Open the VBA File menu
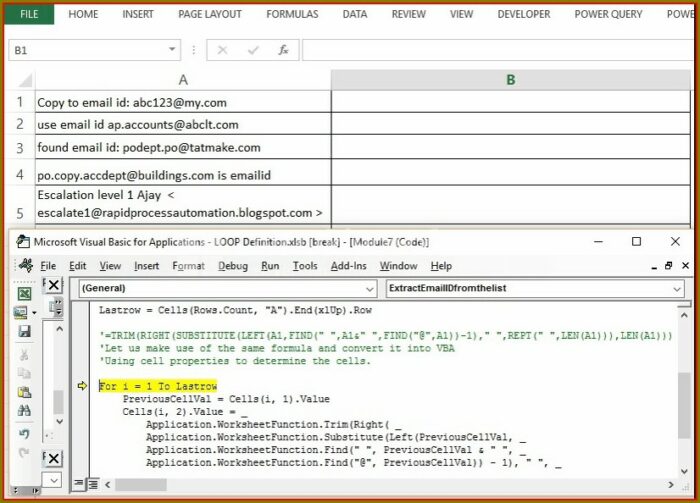 [48, 266]
